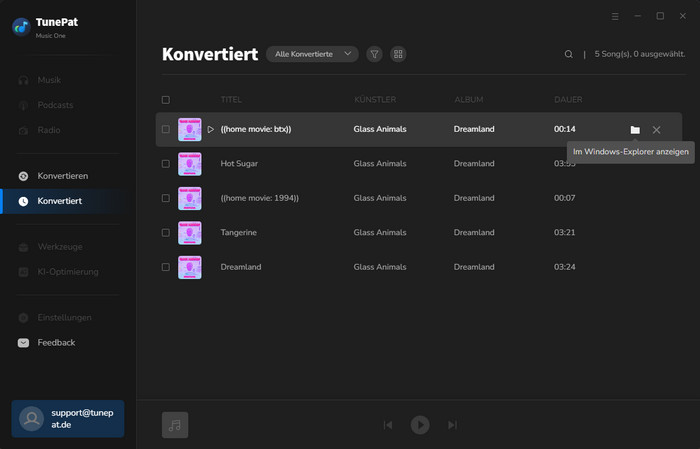The image size is (700, 449).
Task: Sort by the KÜNSTLER column header
Action: point(375,100)
